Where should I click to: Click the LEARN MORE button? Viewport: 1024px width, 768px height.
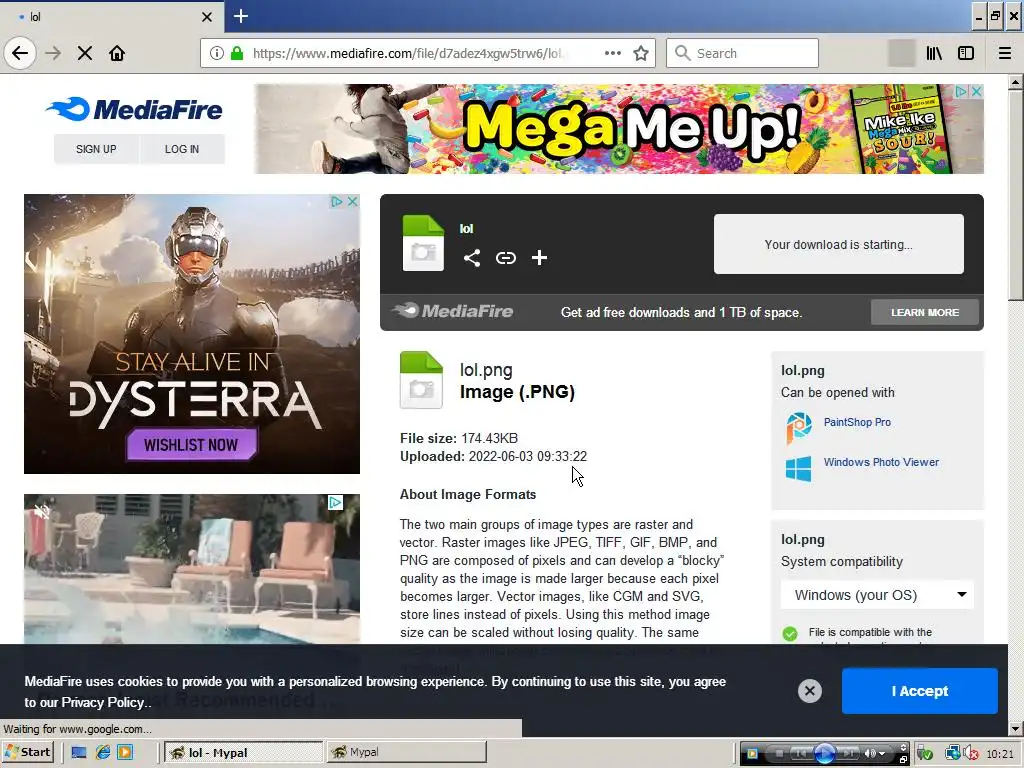(925, 312)
